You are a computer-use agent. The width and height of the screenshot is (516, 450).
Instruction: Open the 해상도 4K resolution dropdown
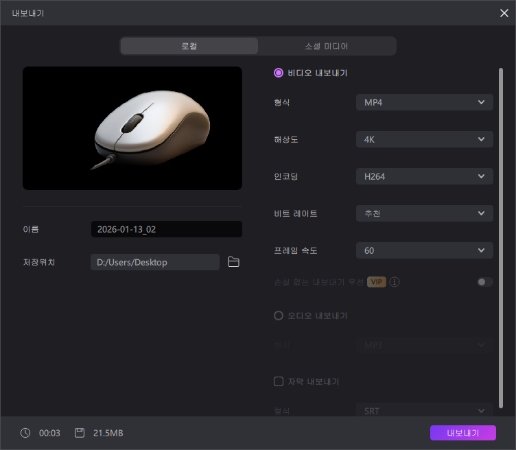point(424,139)
